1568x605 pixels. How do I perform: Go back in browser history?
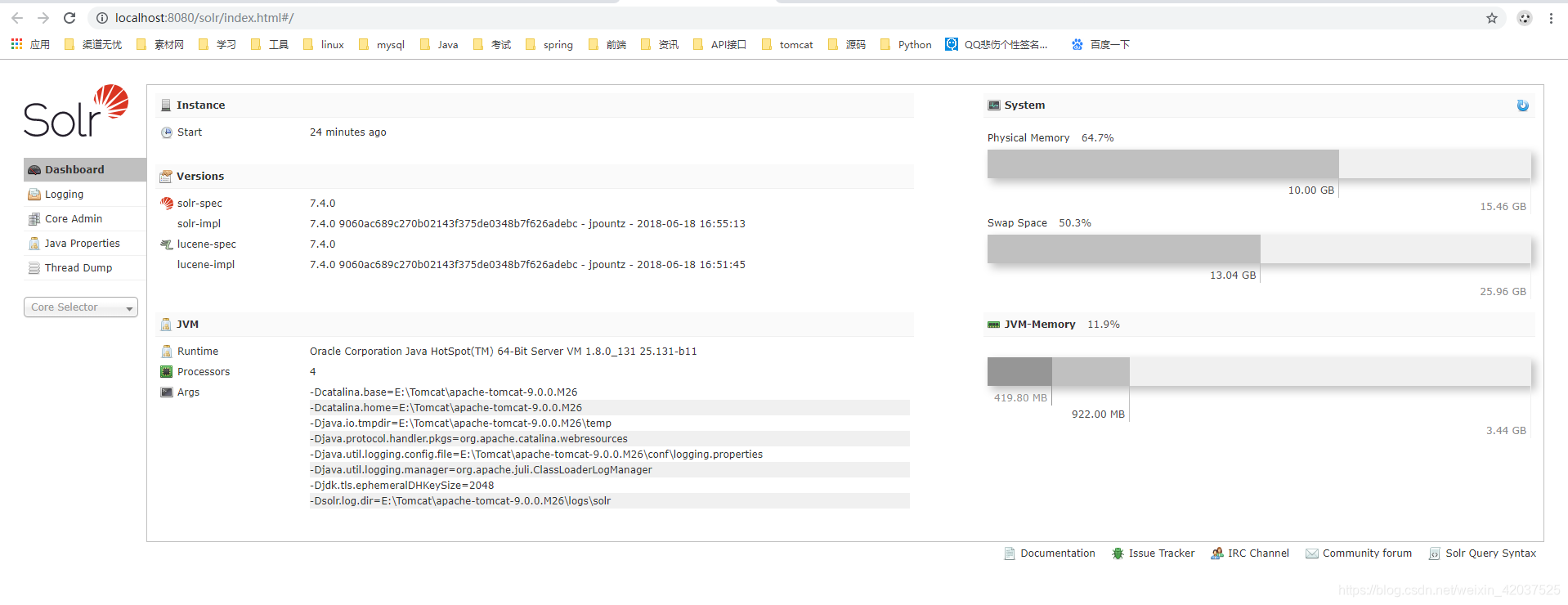tap(17, 18)
